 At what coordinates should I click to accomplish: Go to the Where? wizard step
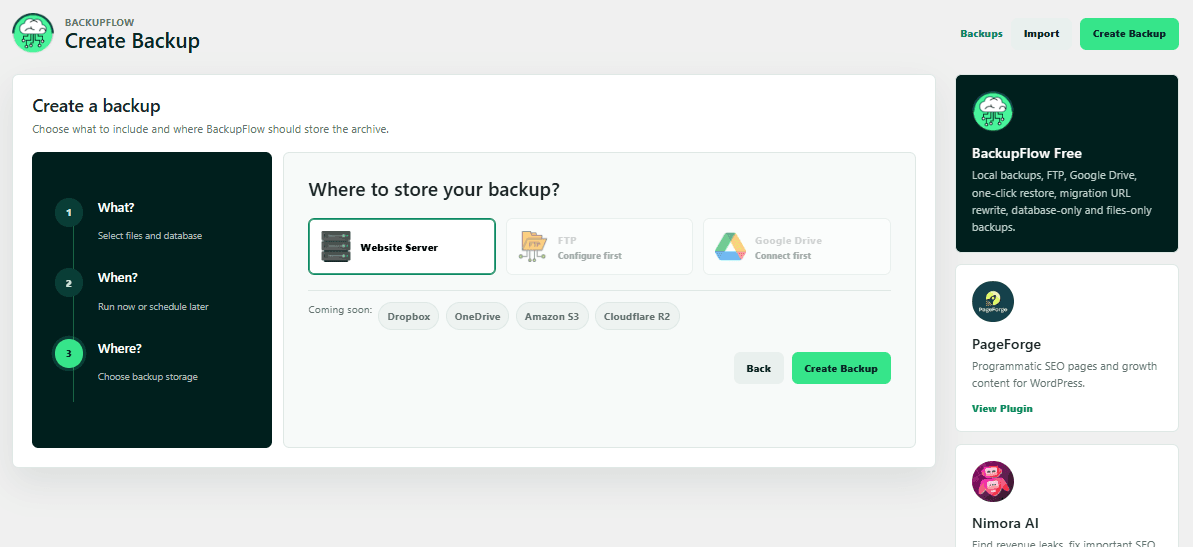[119, 348]
